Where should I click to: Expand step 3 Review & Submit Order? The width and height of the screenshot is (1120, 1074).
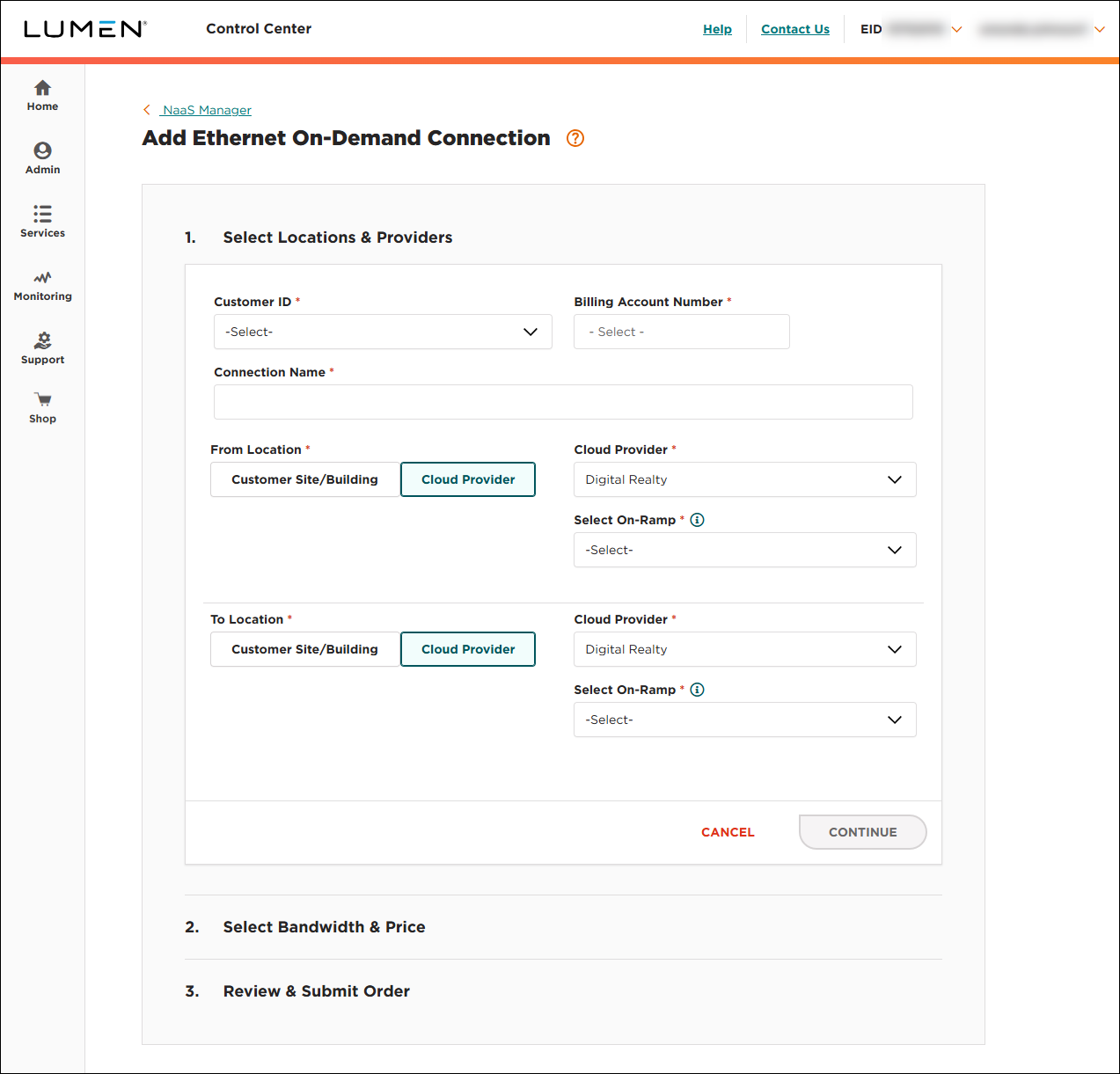[x=316, y=991]
